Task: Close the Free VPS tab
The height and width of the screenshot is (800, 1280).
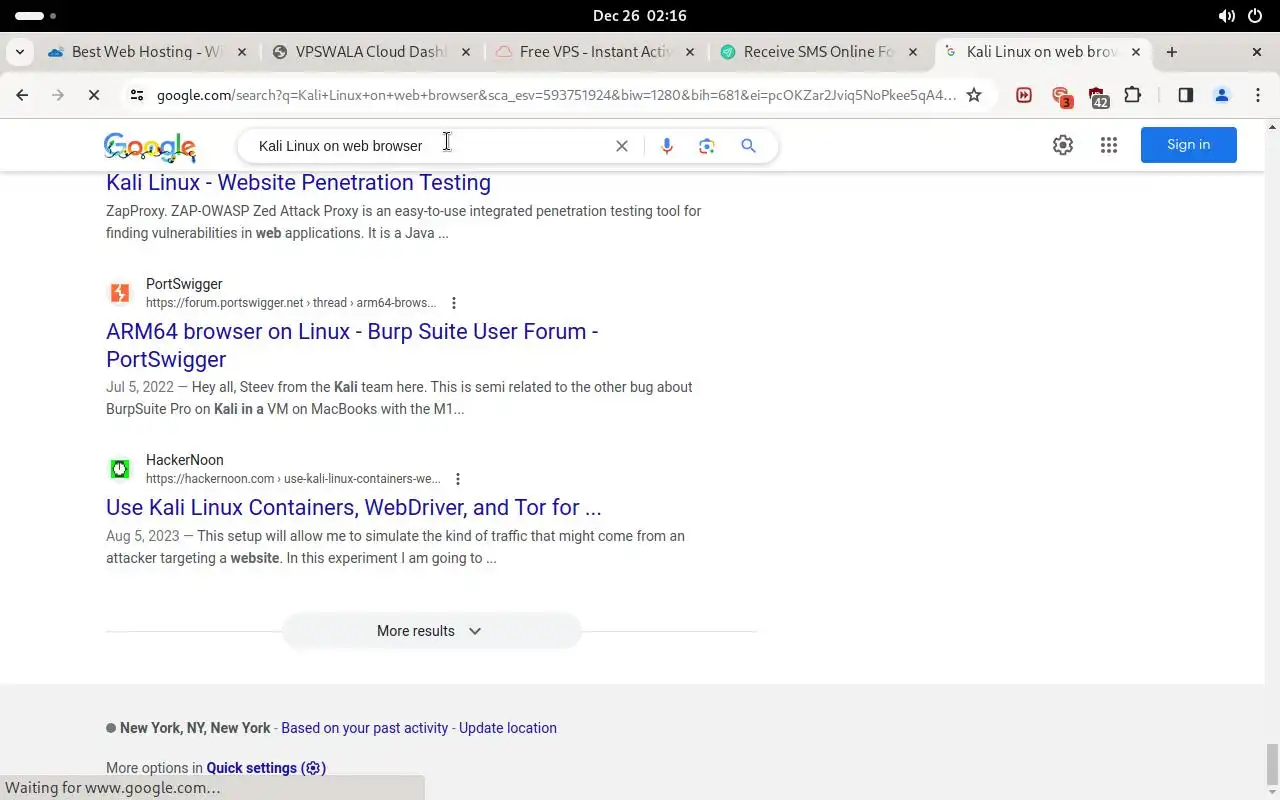Action: [x=690, y=52]
